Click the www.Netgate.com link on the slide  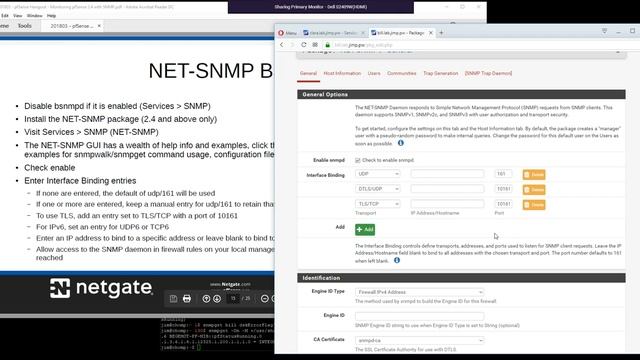[x=230, y=284]
